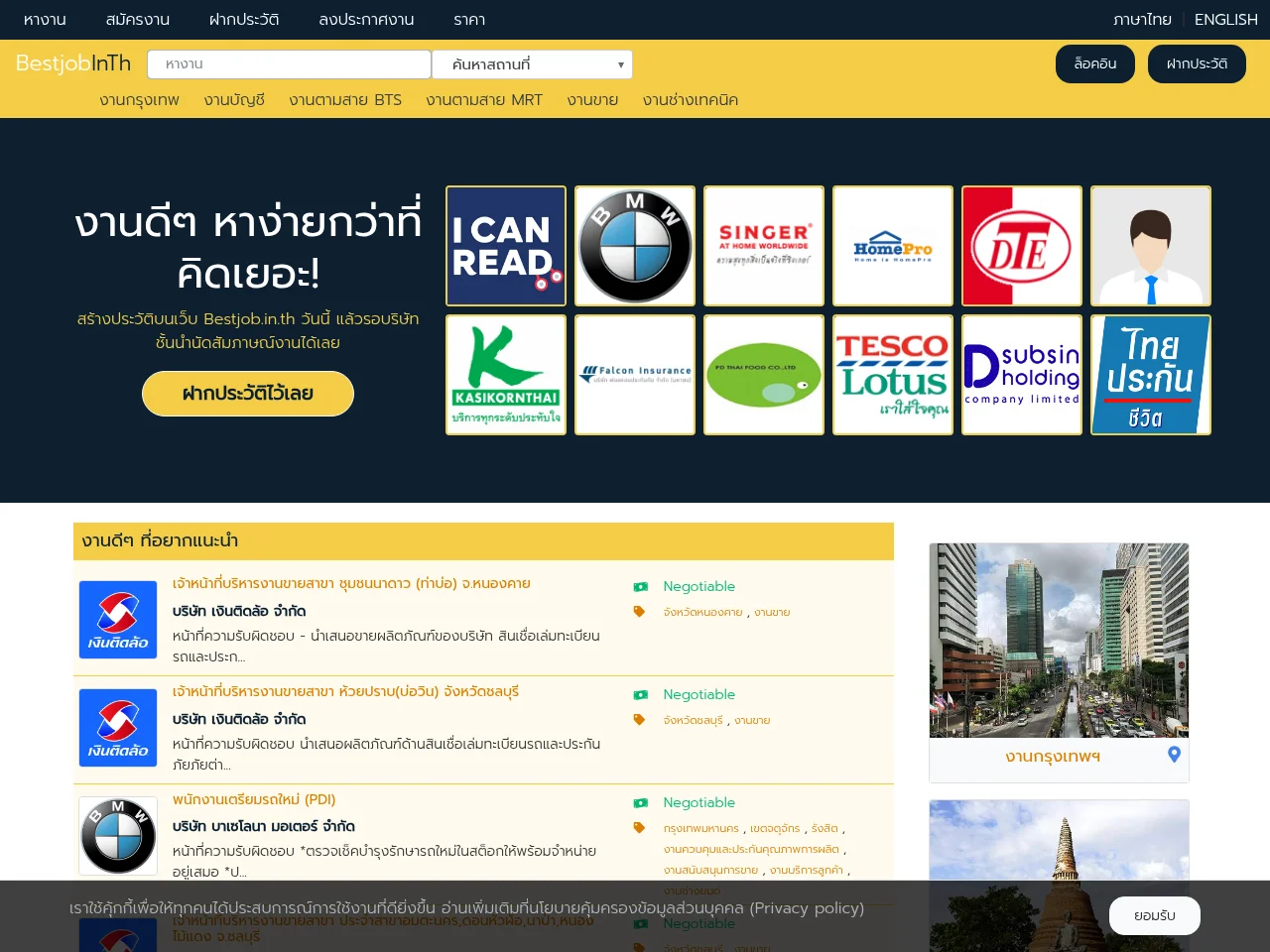
Task: Open งานกรุงเทพ quick link
Action: [140, 100]
